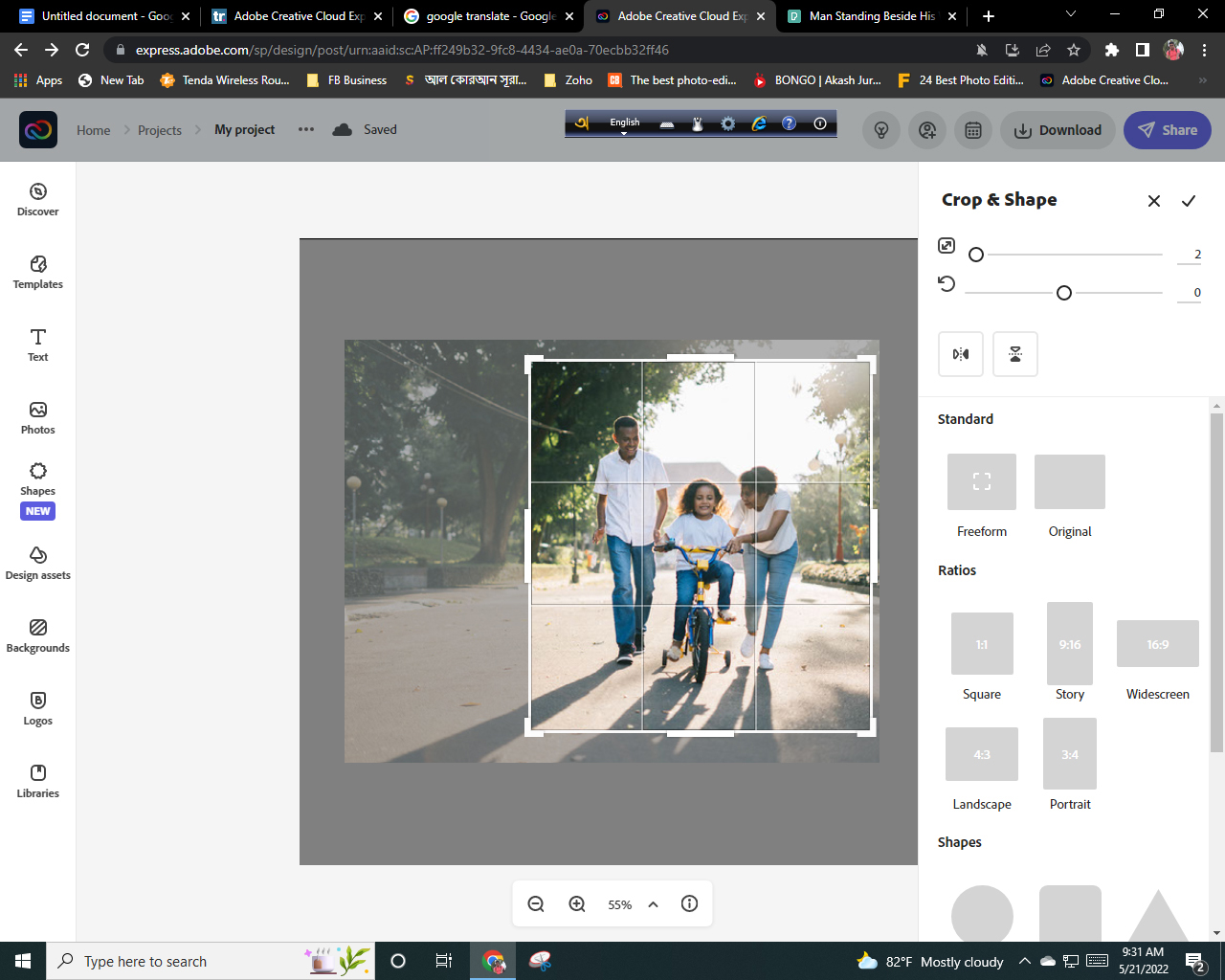Open Zoho bookmark folder
The width and height of the screenshot is (1225, 980).
coord(568,80)
